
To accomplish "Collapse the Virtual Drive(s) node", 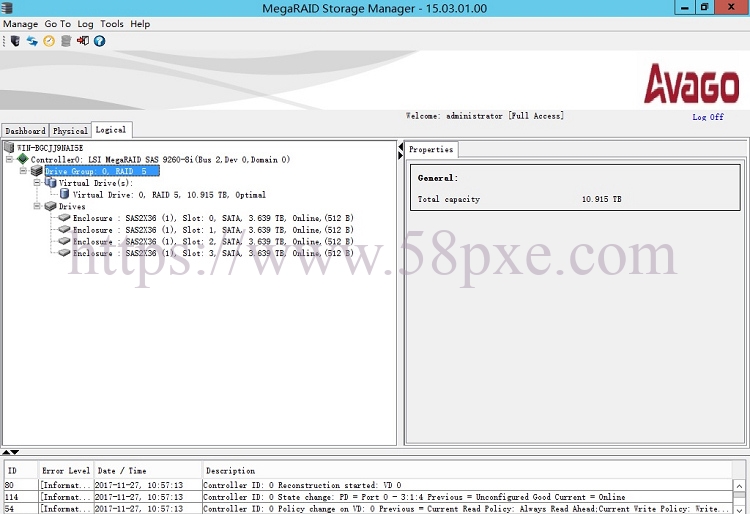I will pos(37,183).
